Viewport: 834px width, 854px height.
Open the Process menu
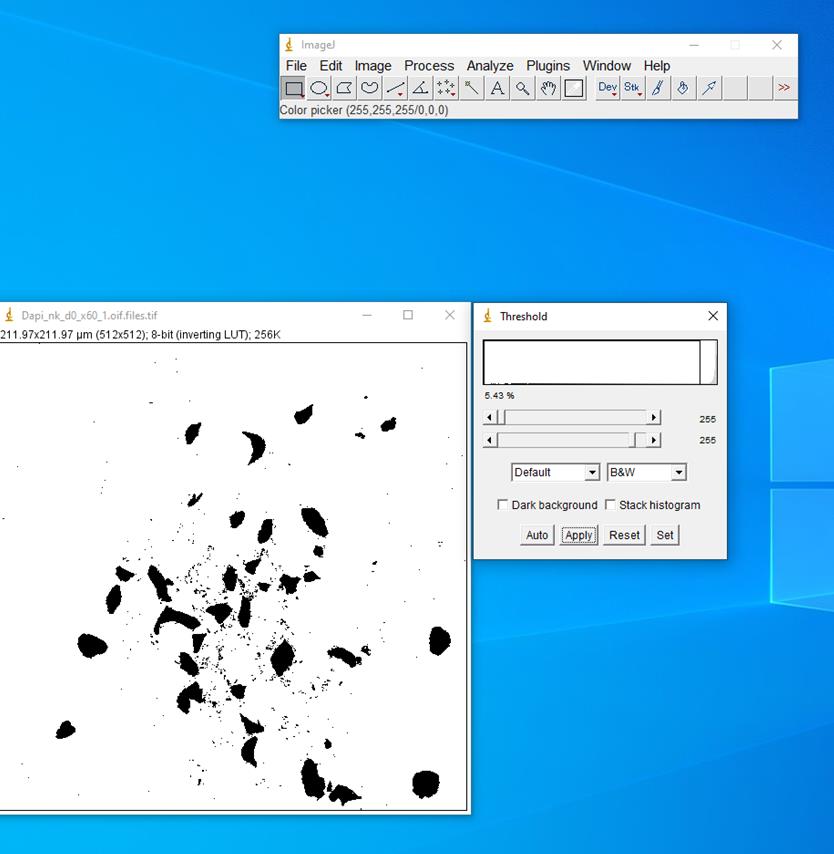click(429, 65)
